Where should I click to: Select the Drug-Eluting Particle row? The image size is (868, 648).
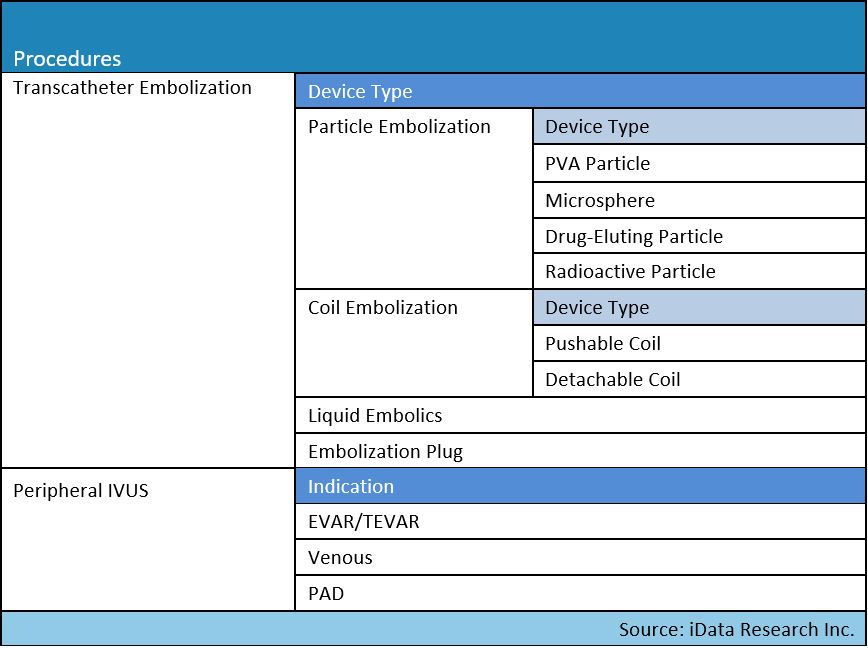699,236
